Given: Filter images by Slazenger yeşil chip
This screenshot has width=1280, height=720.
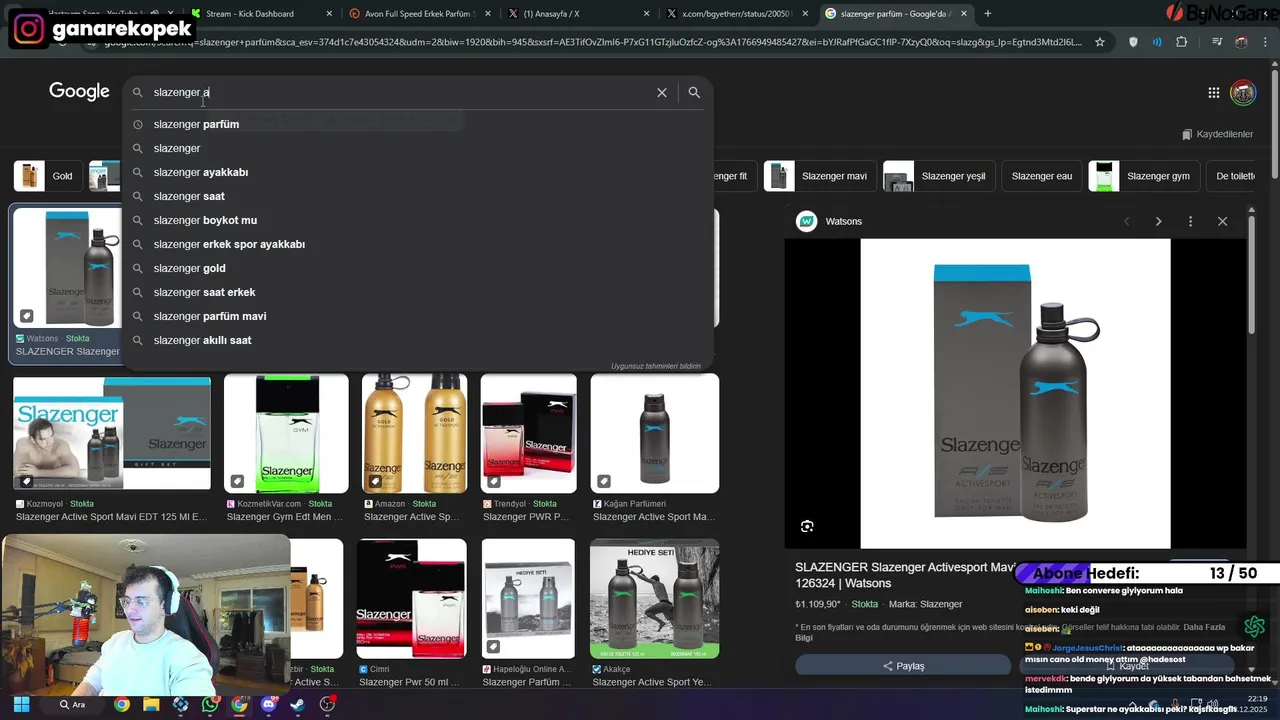Looking at the screenshot, I should [x=939, y=176].
